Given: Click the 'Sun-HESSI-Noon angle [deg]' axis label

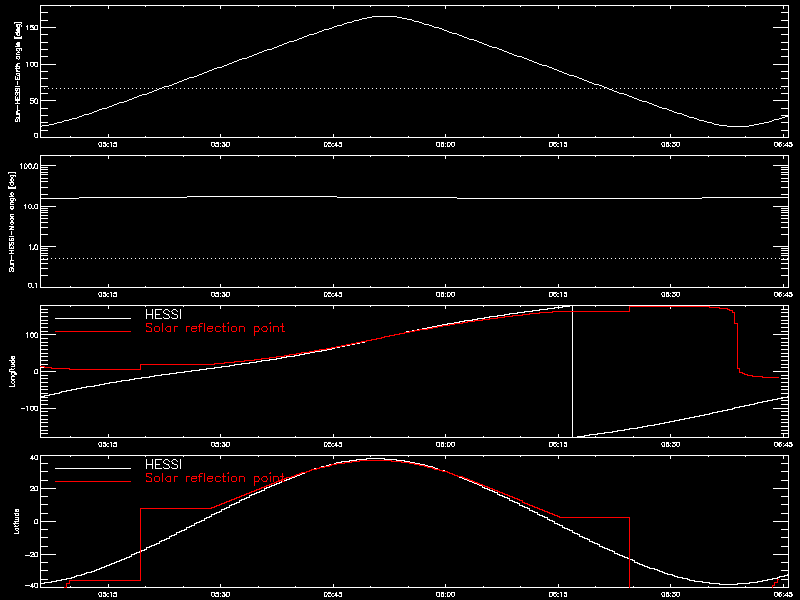Looking at the screenshot, I should [x=12, y=221].
